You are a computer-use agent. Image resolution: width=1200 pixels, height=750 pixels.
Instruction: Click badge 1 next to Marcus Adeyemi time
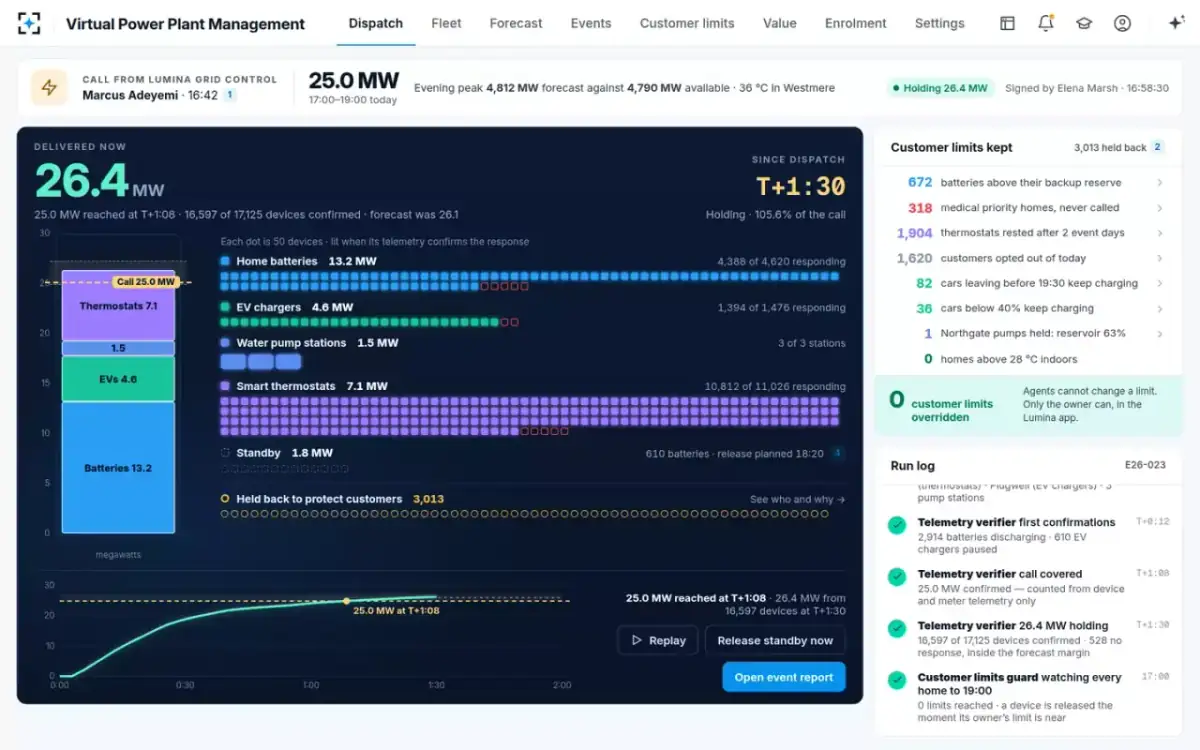tap(230, 95)
